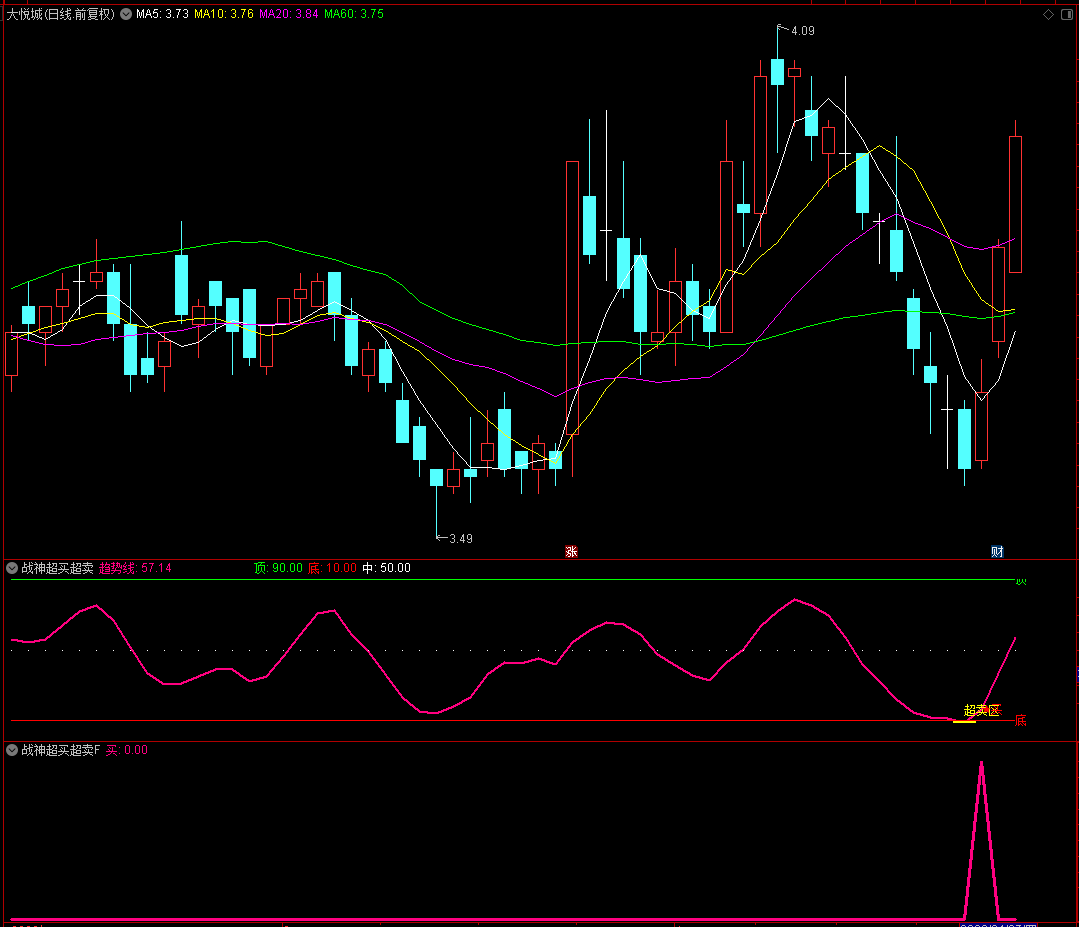Select the yellow MA10: 3.76 label
Screen dimensions: 1079x927
[x=224, y=14]
